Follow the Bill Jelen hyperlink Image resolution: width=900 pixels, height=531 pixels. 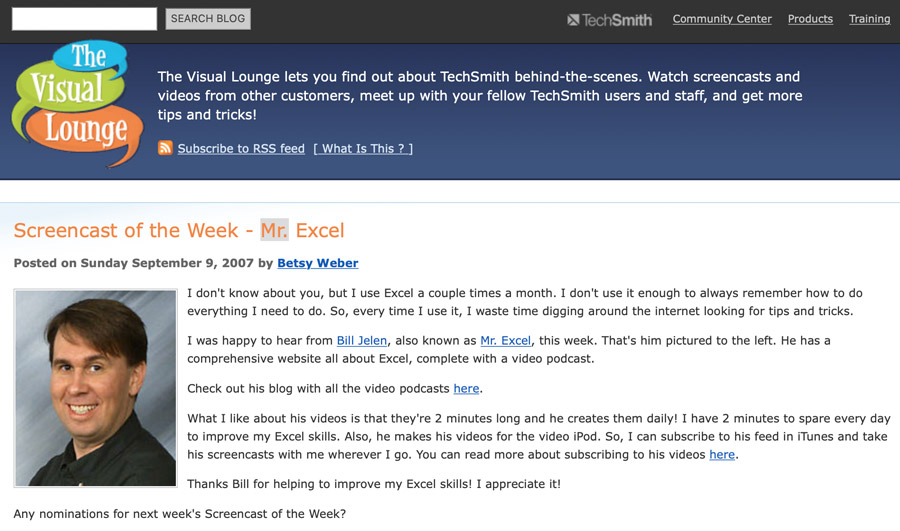362,340
